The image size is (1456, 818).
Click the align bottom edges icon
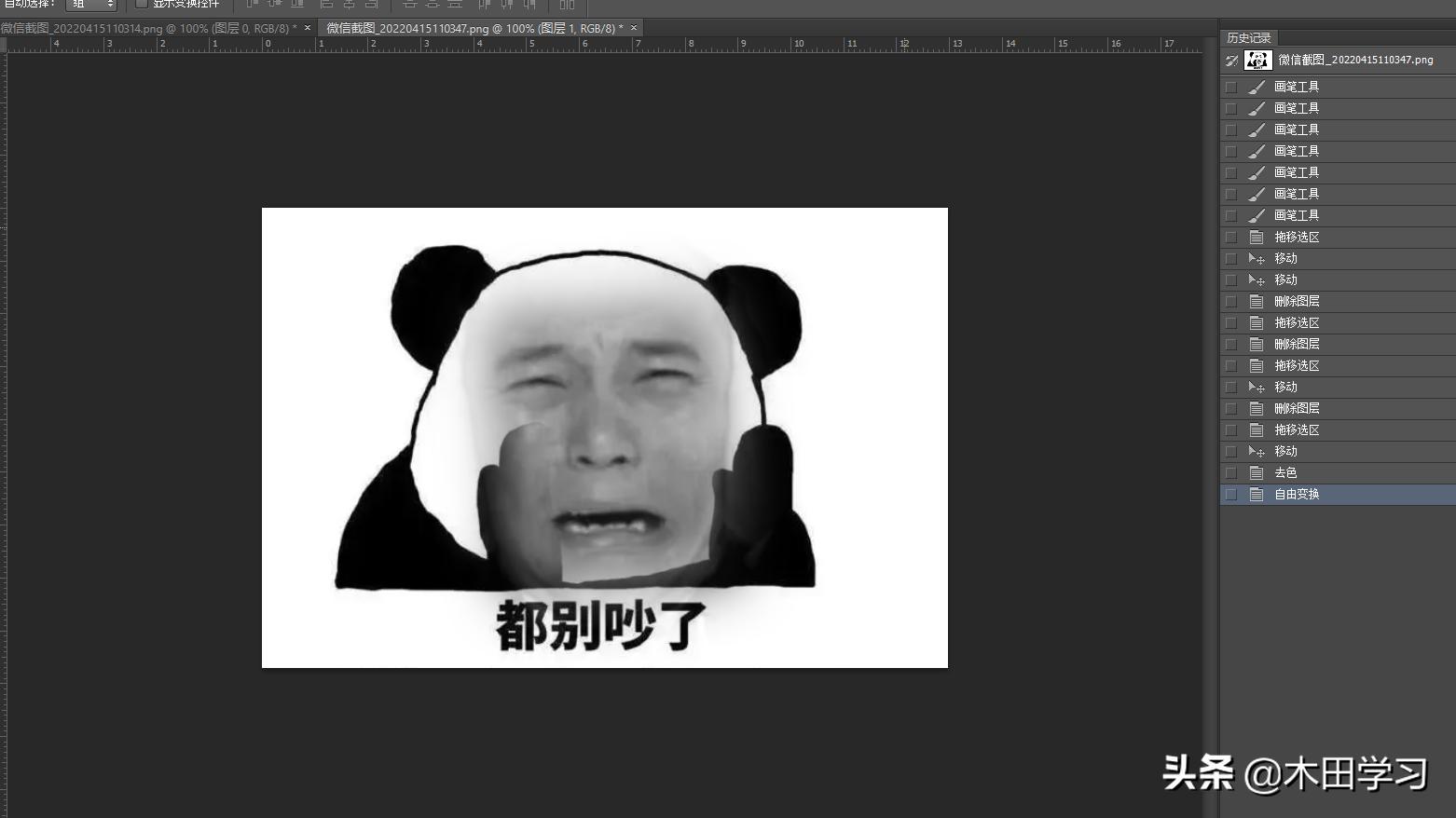point(297,5)
